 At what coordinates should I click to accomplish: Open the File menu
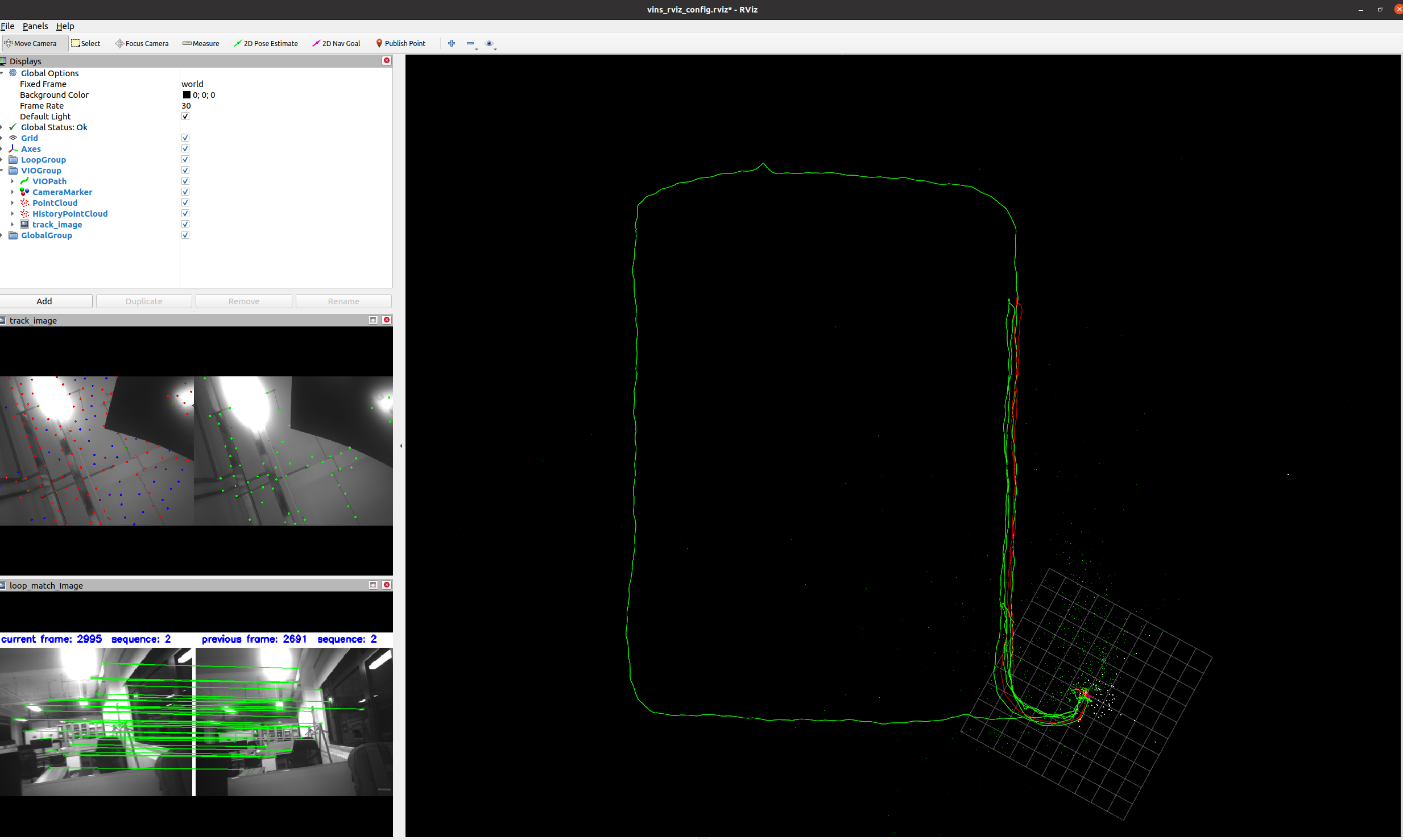pyautogui.click(x=7, y=26)
